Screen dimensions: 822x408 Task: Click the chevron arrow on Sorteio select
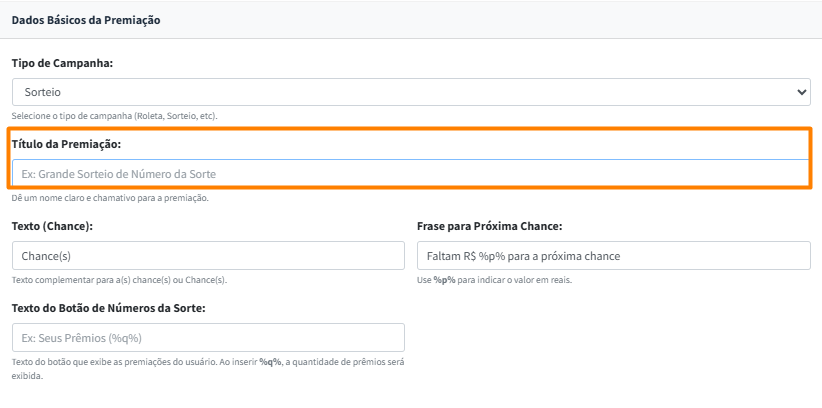click(801, 91)
